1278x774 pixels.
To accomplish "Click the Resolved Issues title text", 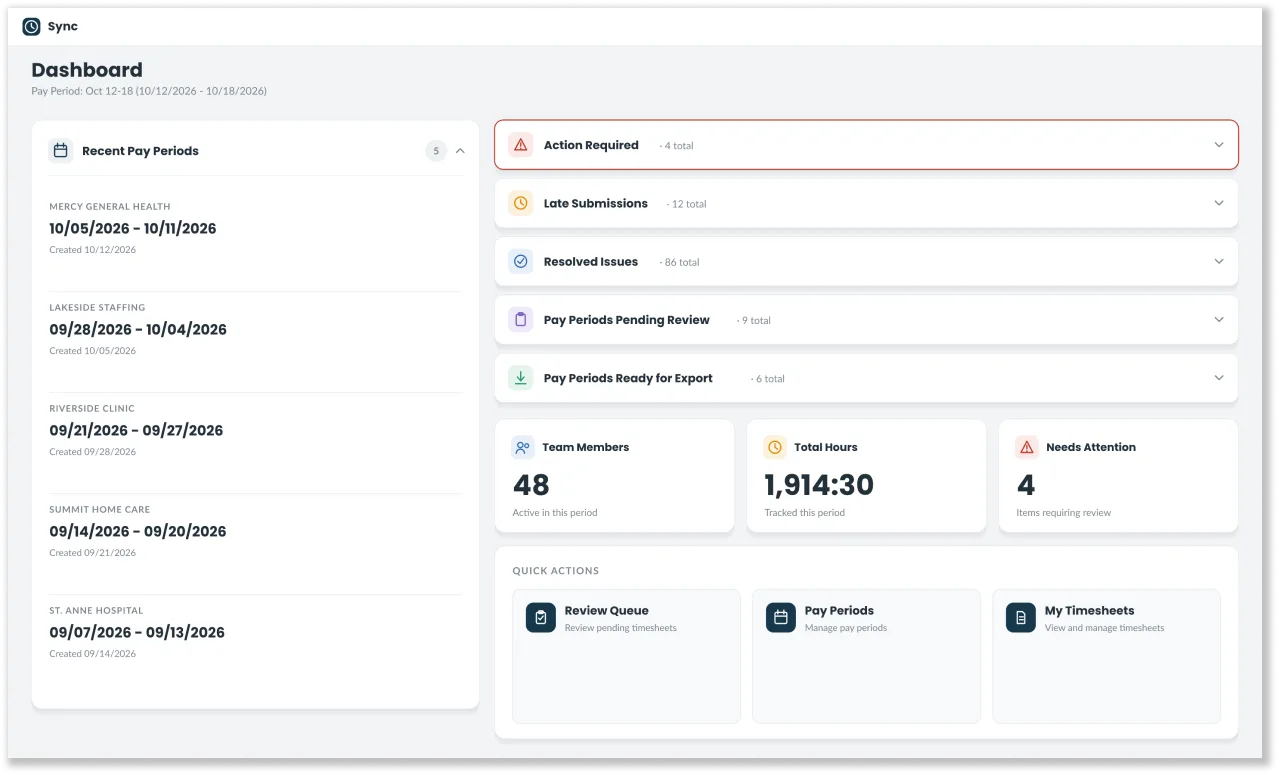I will [591, 262].
